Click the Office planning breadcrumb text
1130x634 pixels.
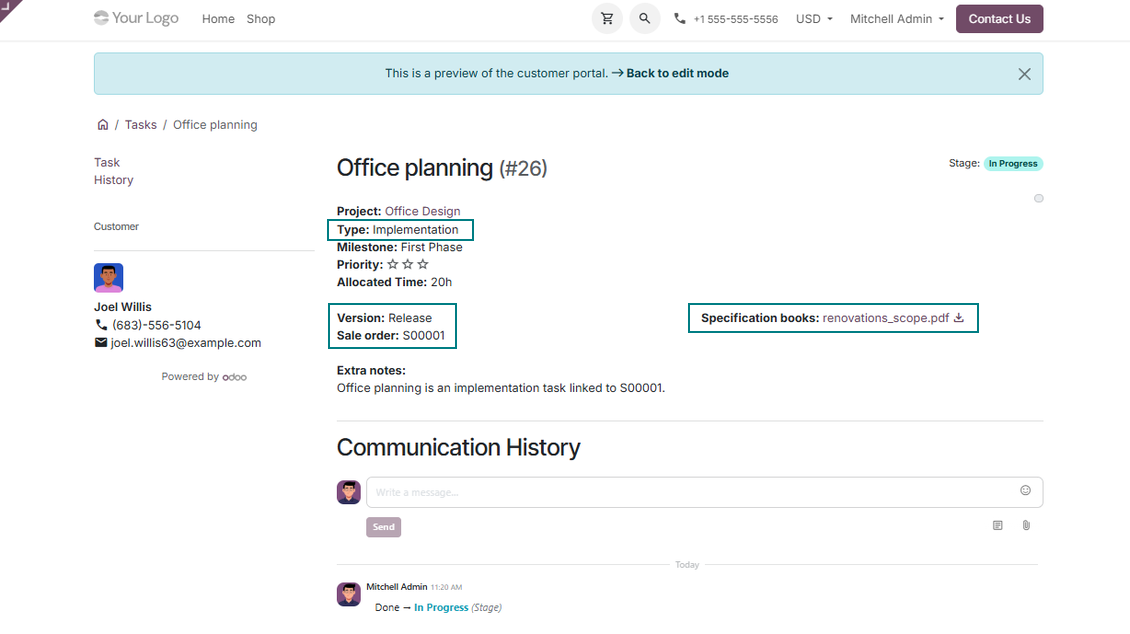click(215, 125)
